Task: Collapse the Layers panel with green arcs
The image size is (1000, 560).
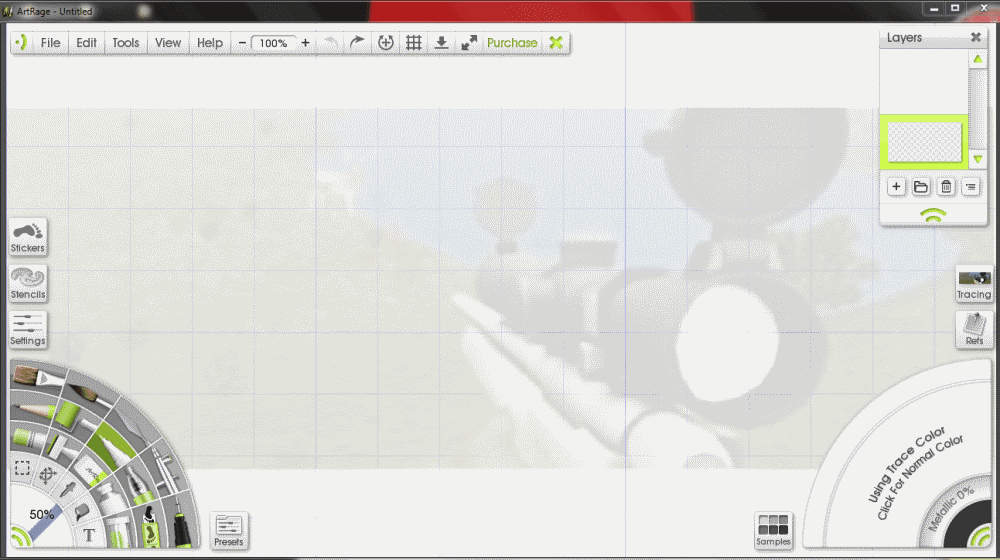Action: coord(933,216)
